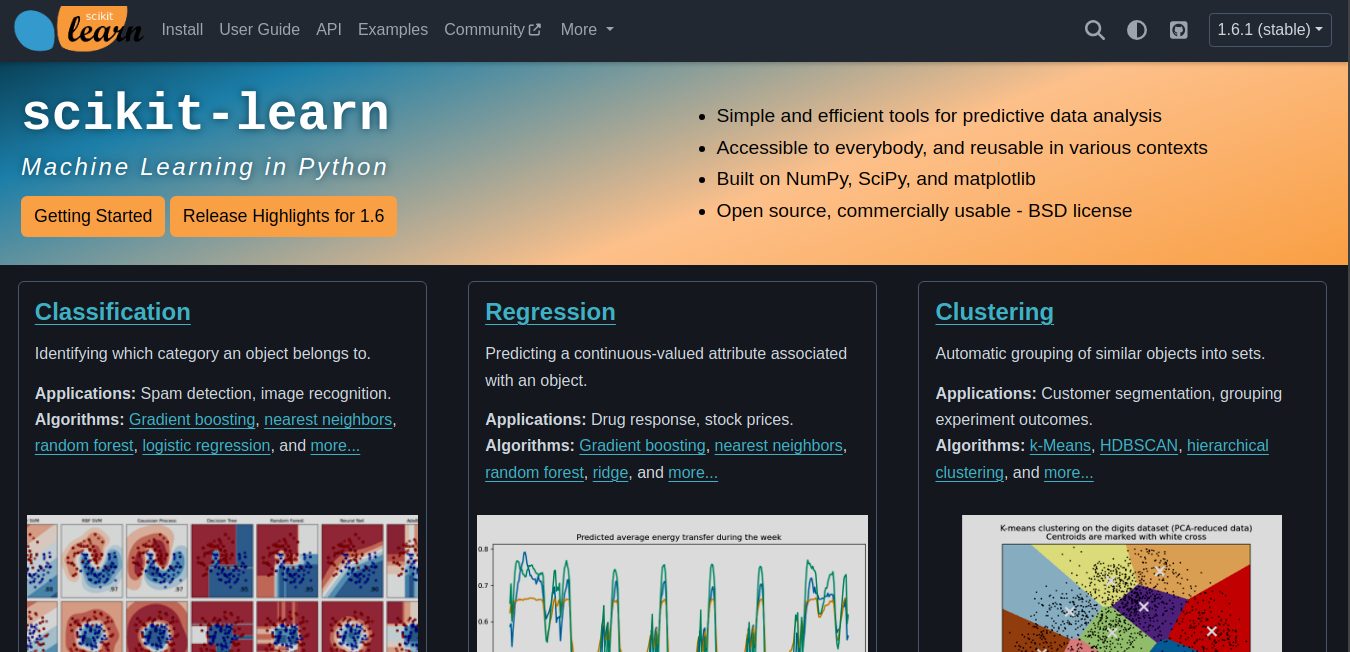Open the classifier comparison plot thumbnail
The image size is (1350, 652).
222,583
